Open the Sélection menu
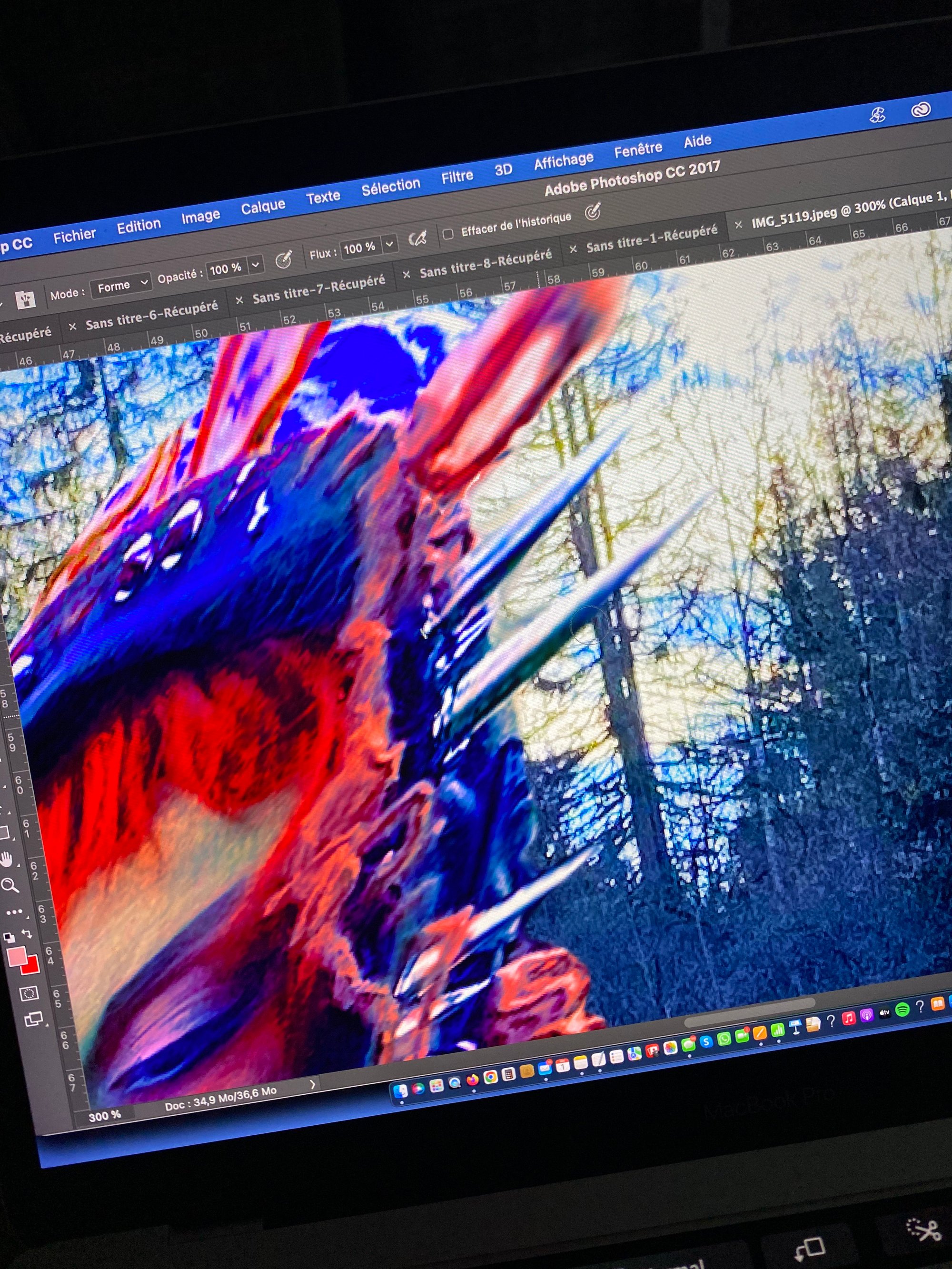This screenshot has width=952, height=1269. pos(391,187)
